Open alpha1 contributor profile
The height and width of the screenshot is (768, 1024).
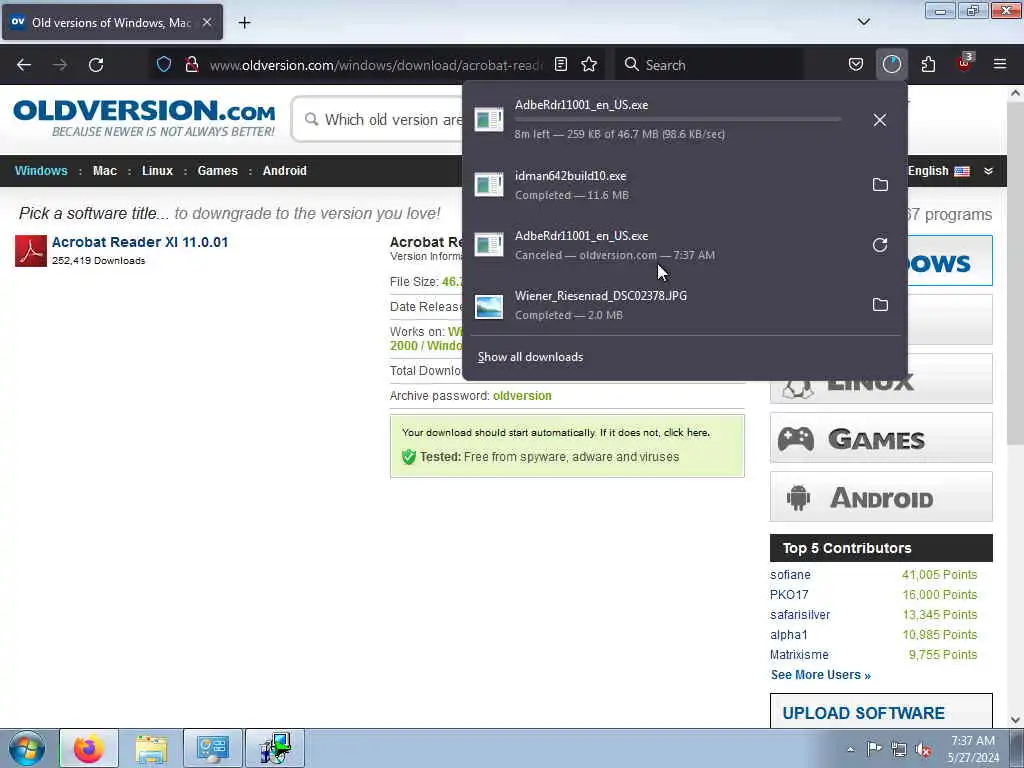[789, 635]
